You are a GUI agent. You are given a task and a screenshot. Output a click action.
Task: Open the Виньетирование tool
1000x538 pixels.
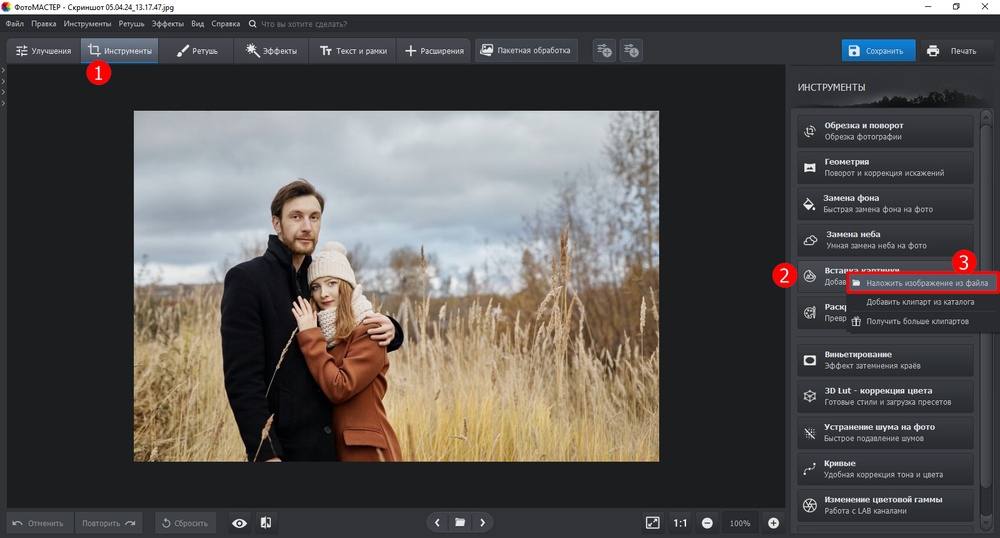pyautogui.click(x=885, y=360)
